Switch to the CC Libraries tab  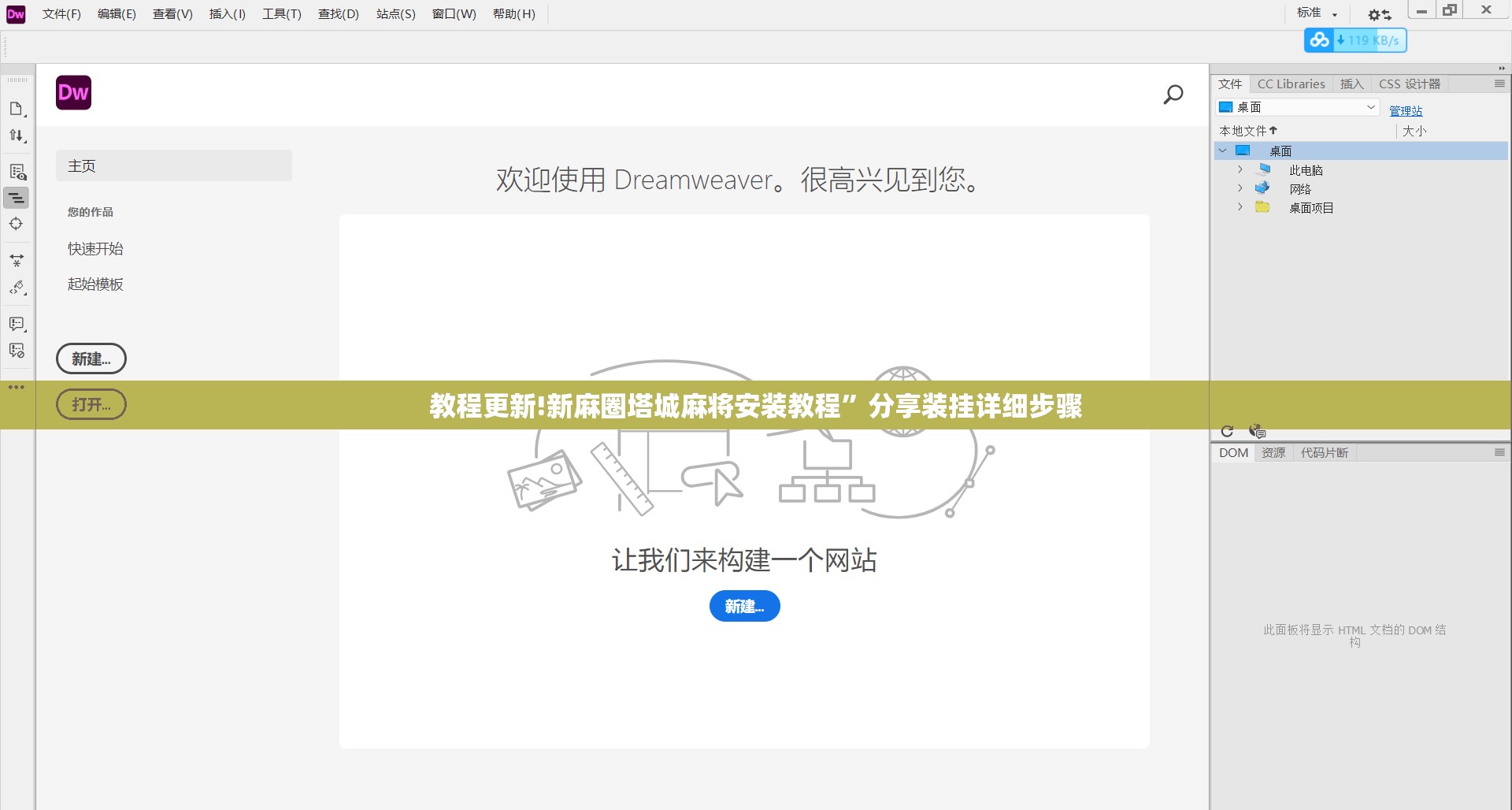point(1291,84)
